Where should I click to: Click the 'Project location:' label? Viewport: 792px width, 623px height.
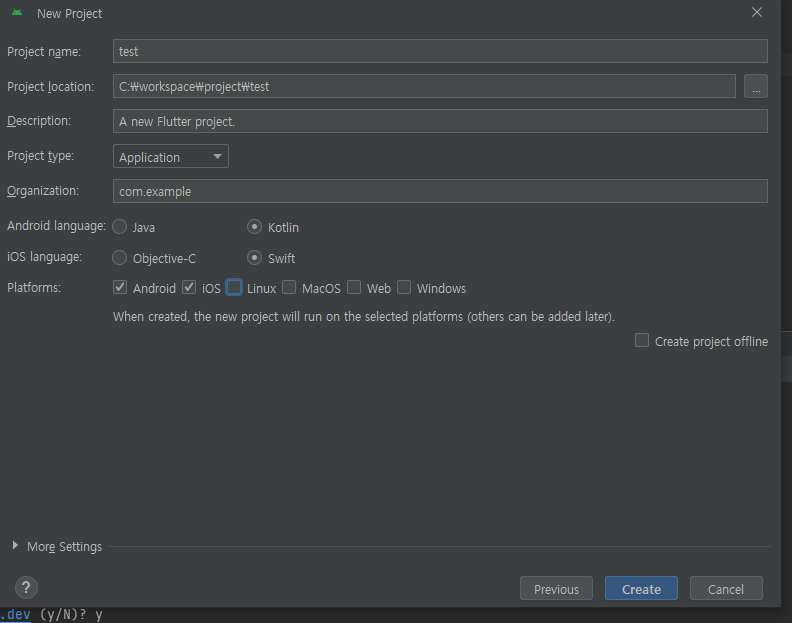tap(51, 86)
